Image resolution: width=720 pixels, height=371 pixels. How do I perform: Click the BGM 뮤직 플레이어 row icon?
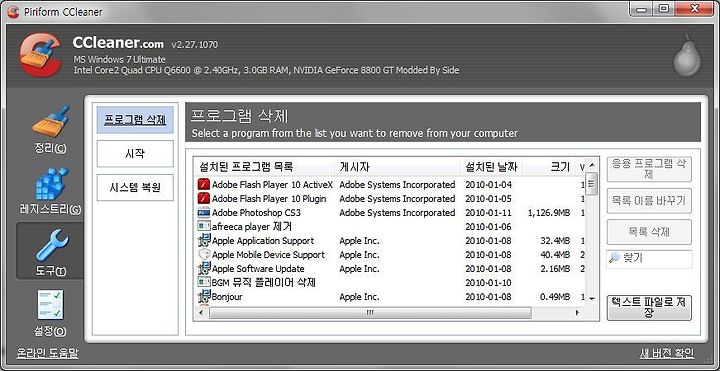click(203, 282)
